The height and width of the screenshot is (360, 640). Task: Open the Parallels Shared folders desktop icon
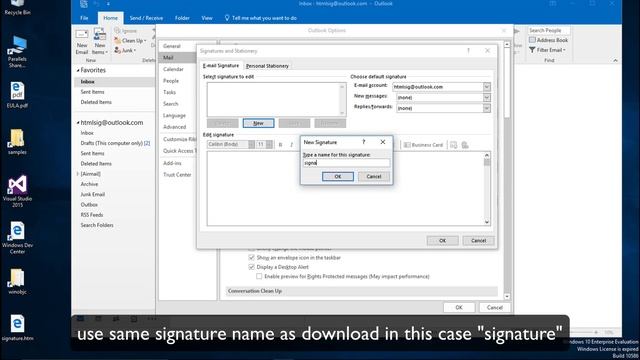pyautogui.click(x=17, y=51)
